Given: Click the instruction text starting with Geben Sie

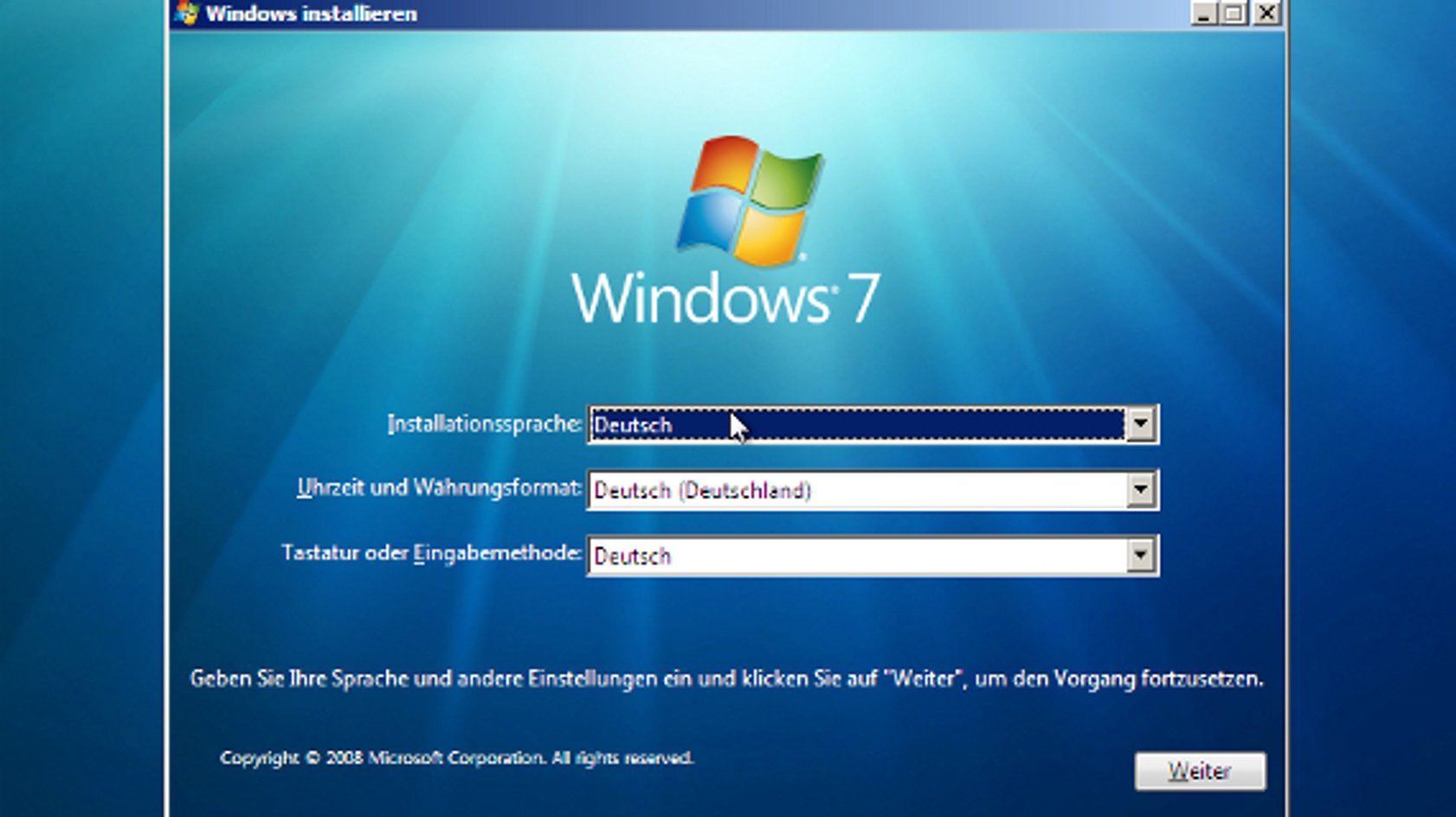Looking at the screenshot, I should coord(726,679).
